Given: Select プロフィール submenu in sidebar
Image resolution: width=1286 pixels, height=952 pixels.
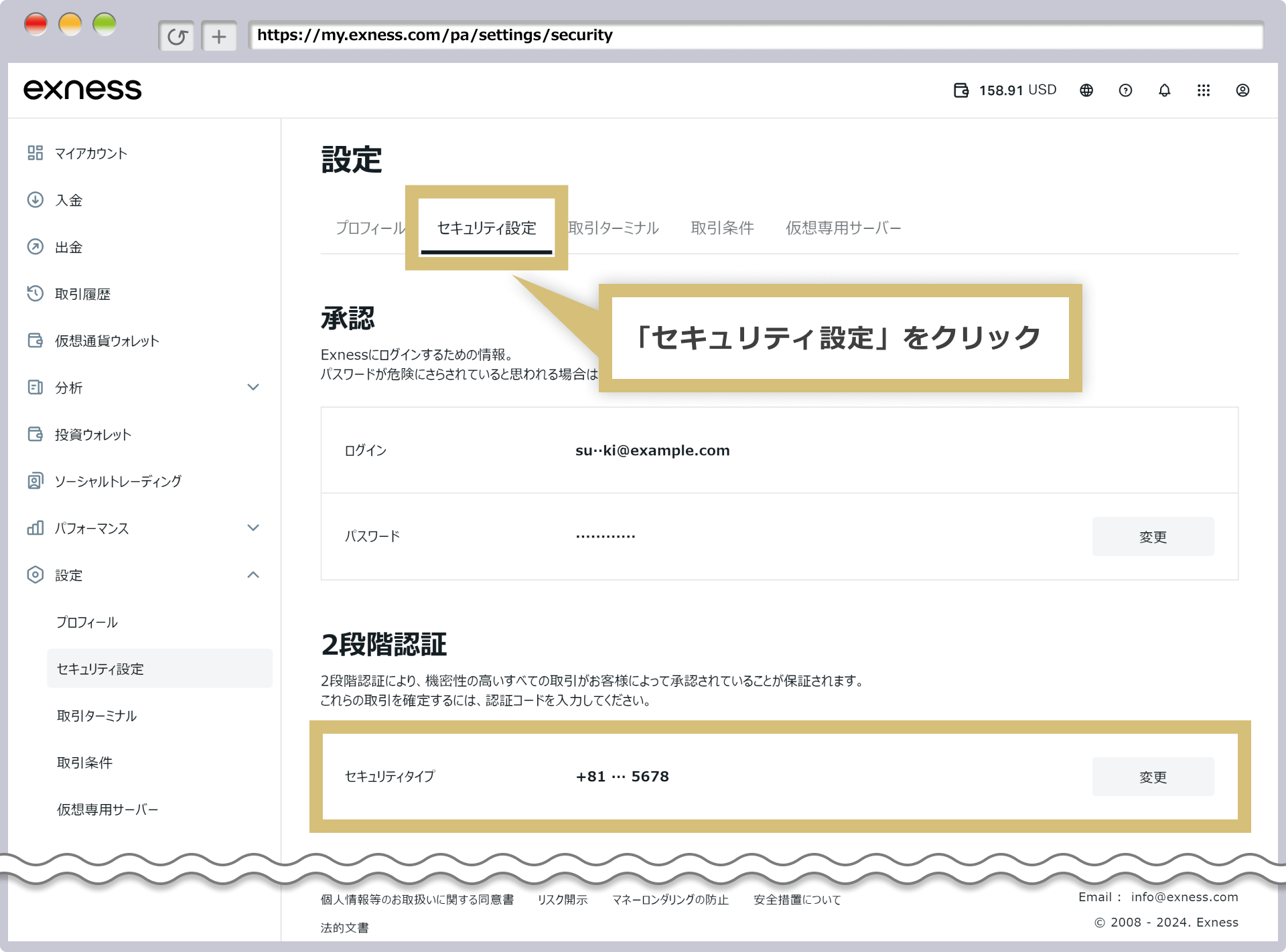Looking at the screenshot, I should pyautogui.click(x=87, y=622).
